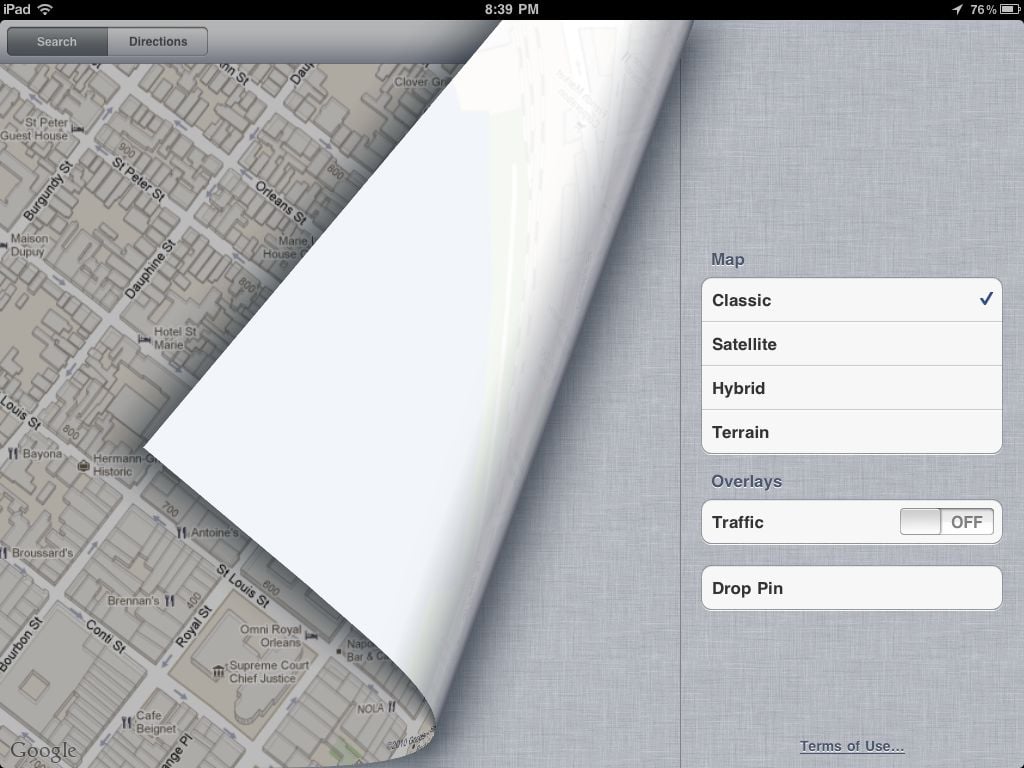This screenshot has height=768, width=1024.
Task: Tap the St Peter St street label
Action: pyautogui.click(x=138, y=178)
